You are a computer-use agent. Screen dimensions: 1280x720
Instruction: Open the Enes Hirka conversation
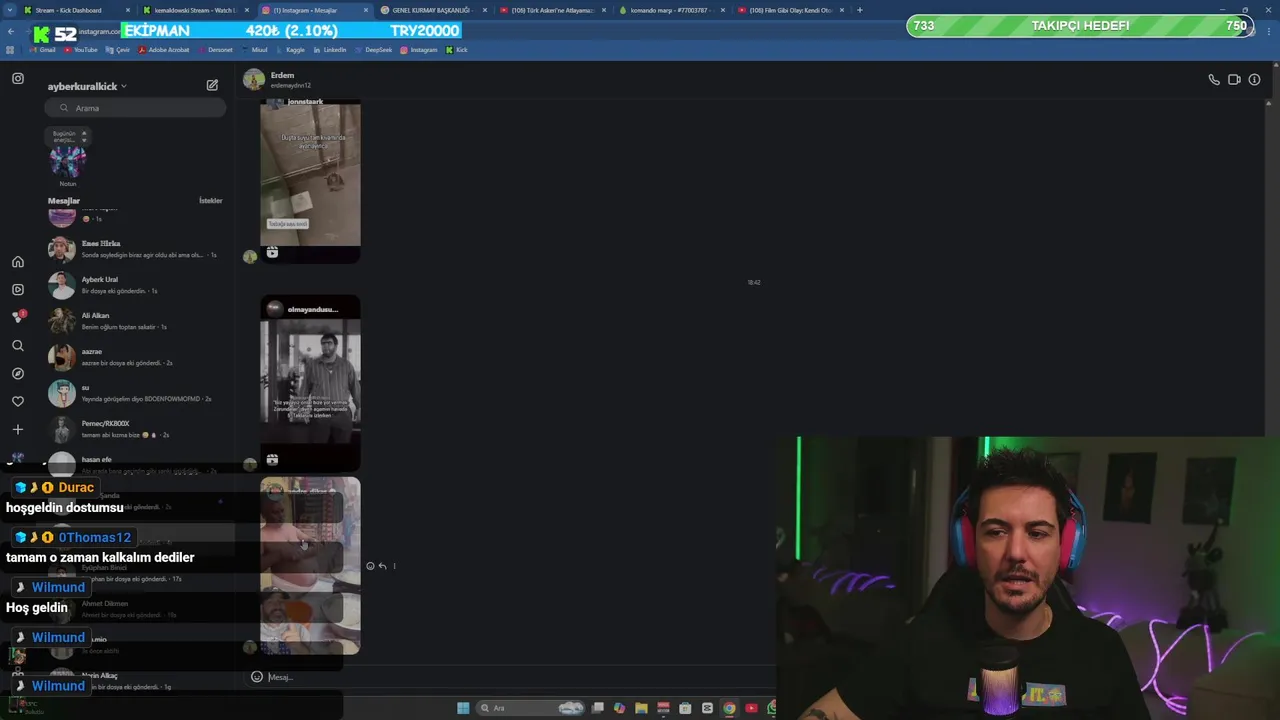point(135,249)
